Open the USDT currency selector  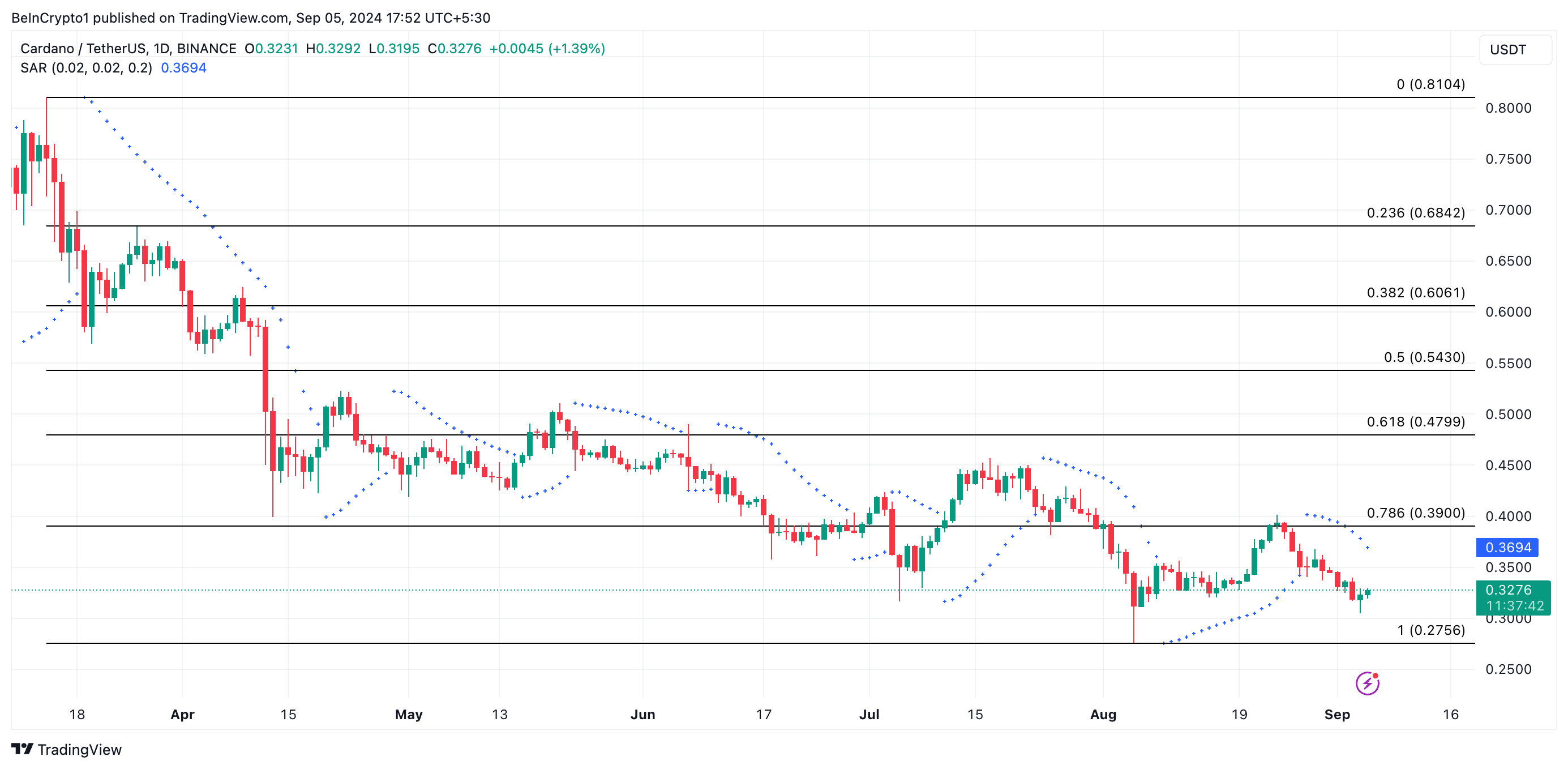pos(1514,50)
